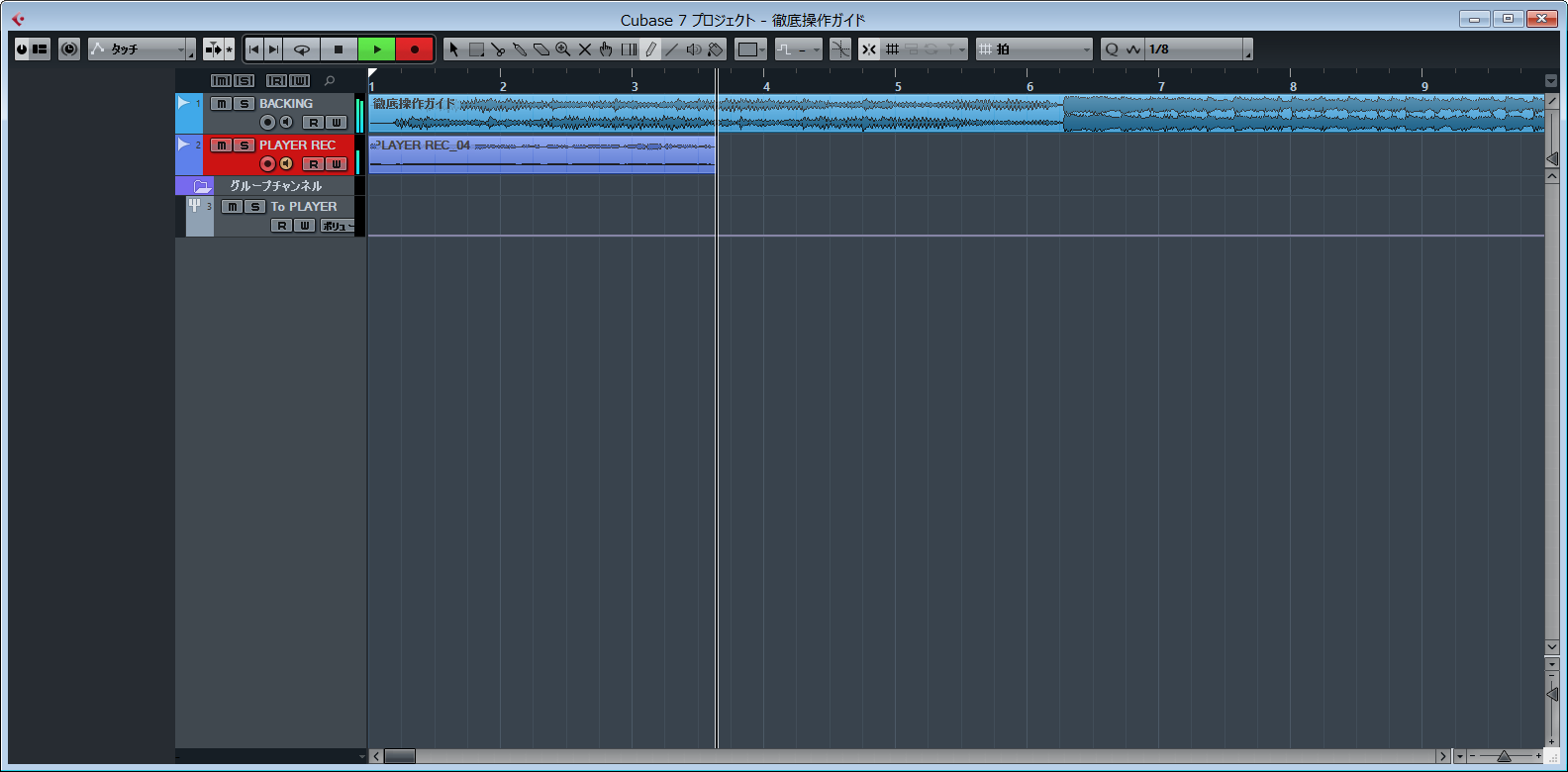
Task: Click the green Play button
Action: coord(377,49)
